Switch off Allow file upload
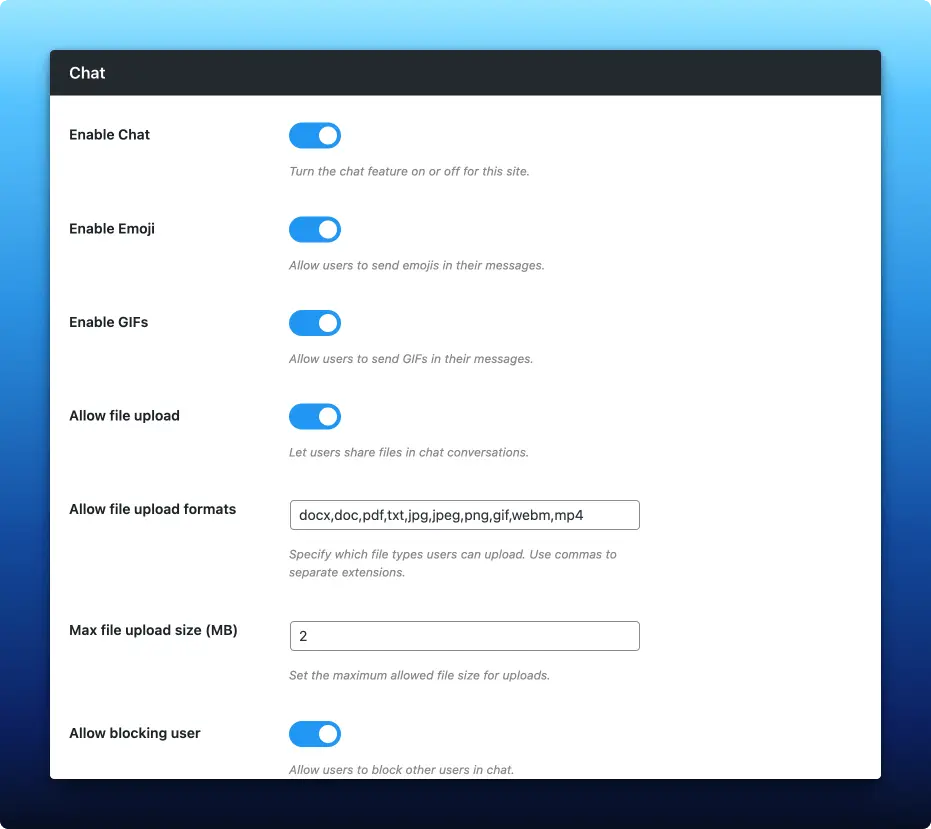 pos(315,417)
